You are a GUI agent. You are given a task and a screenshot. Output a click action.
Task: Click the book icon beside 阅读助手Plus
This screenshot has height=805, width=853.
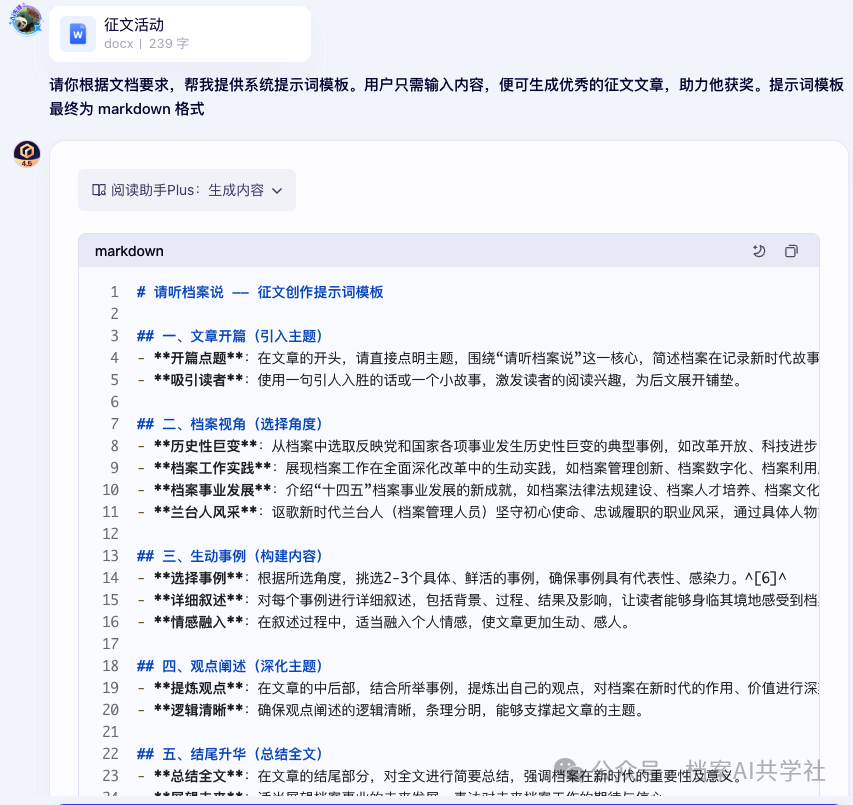tap(98, 190)
